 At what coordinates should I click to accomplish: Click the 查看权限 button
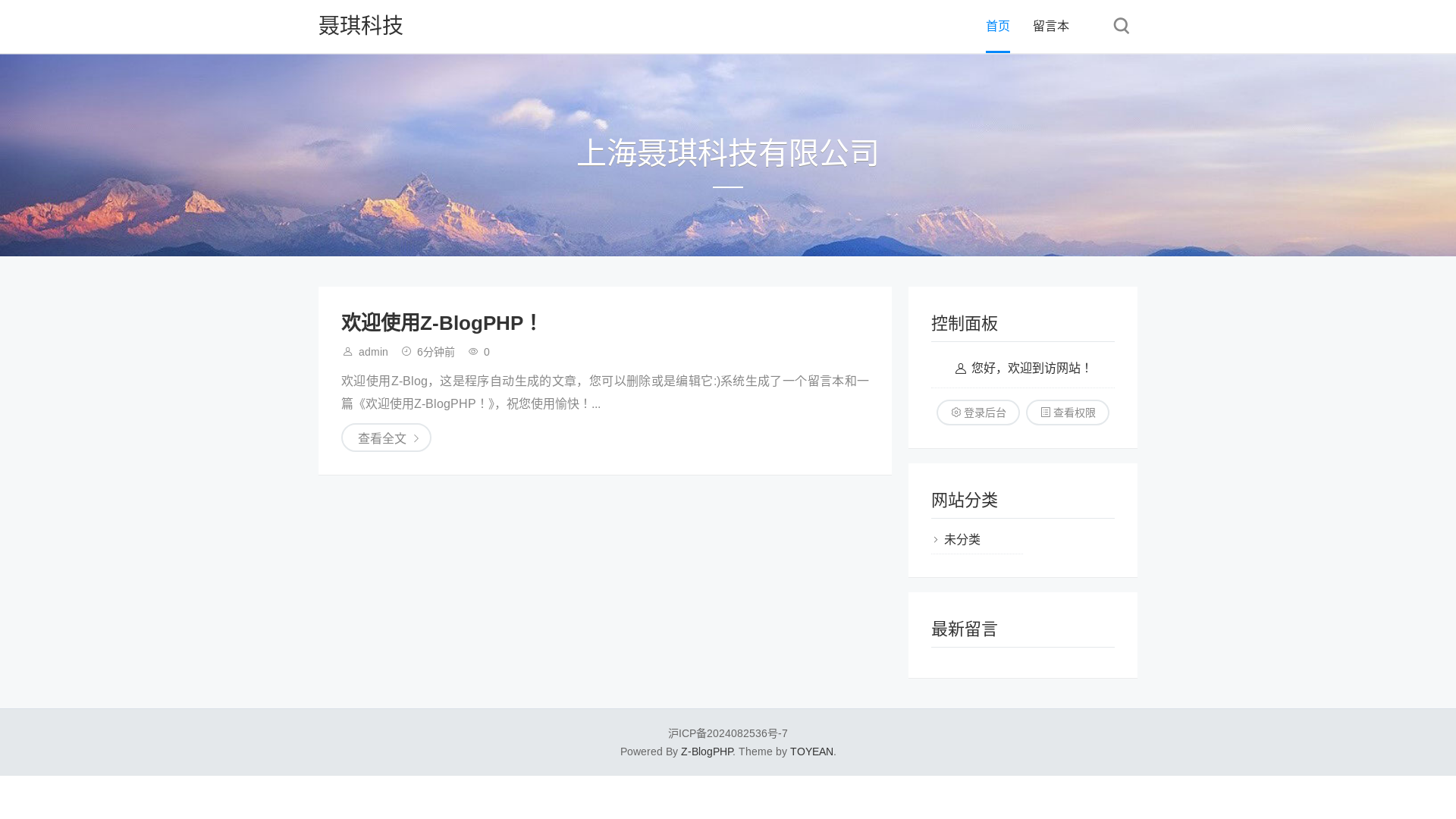pos(1068,413)
